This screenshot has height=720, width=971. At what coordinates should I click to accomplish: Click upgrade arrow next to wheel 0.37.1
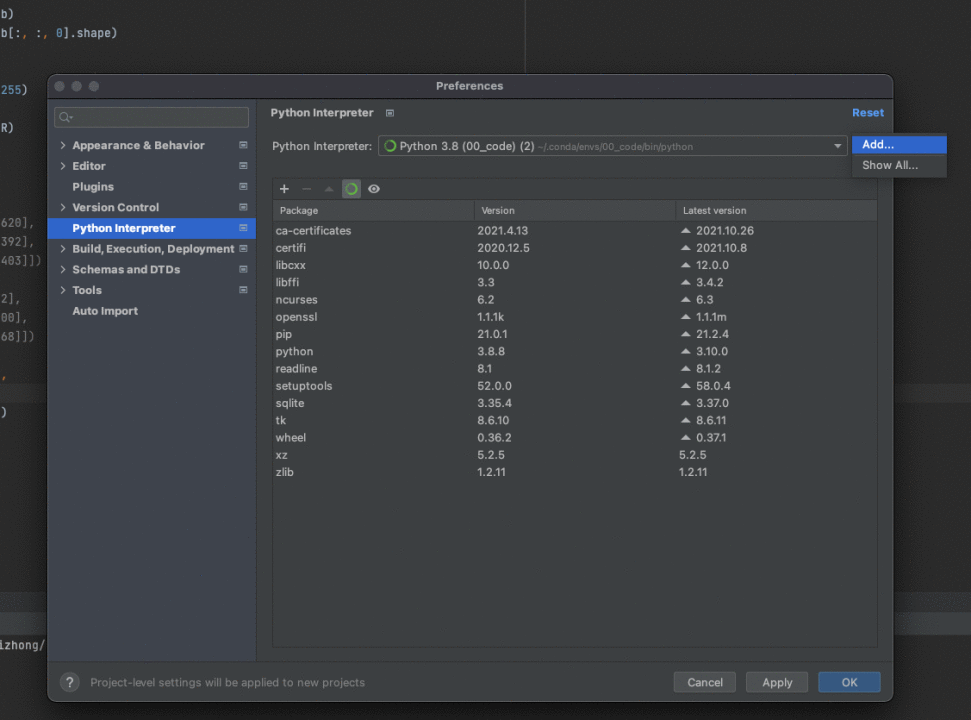(x=686, y=437)
